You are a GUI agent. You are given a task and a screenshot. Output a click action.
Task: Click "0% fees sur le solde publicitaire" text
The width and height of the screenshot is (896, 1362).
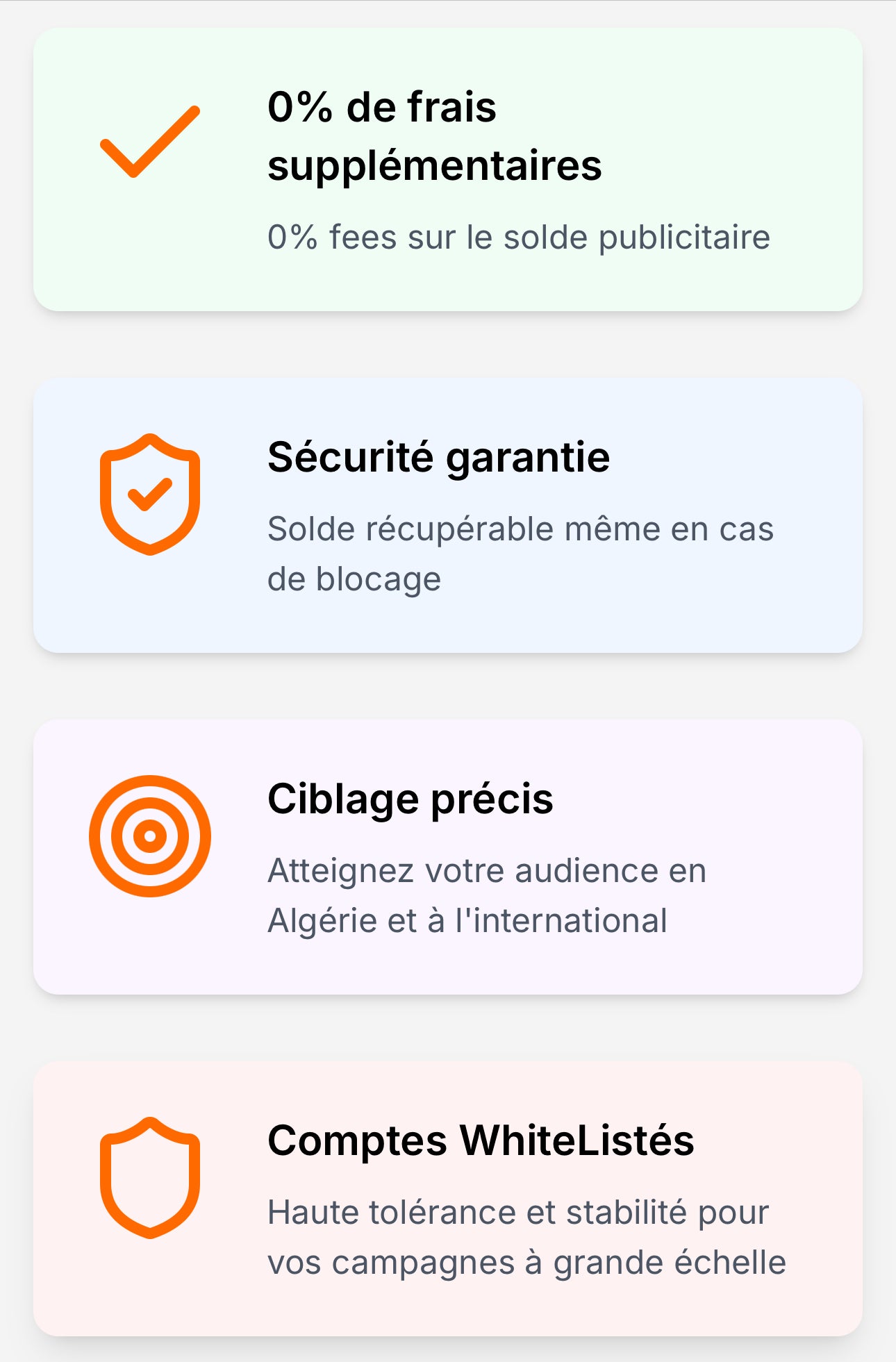coord(518,238)
